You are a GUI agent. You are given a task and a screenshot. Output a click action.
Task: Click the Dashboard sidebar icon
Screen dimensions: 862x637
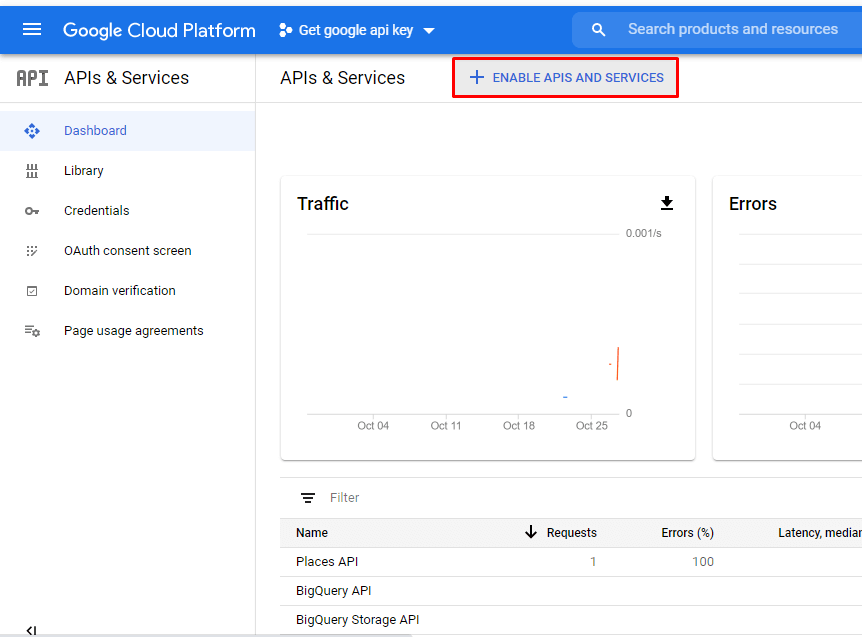(x=32, y=131)
